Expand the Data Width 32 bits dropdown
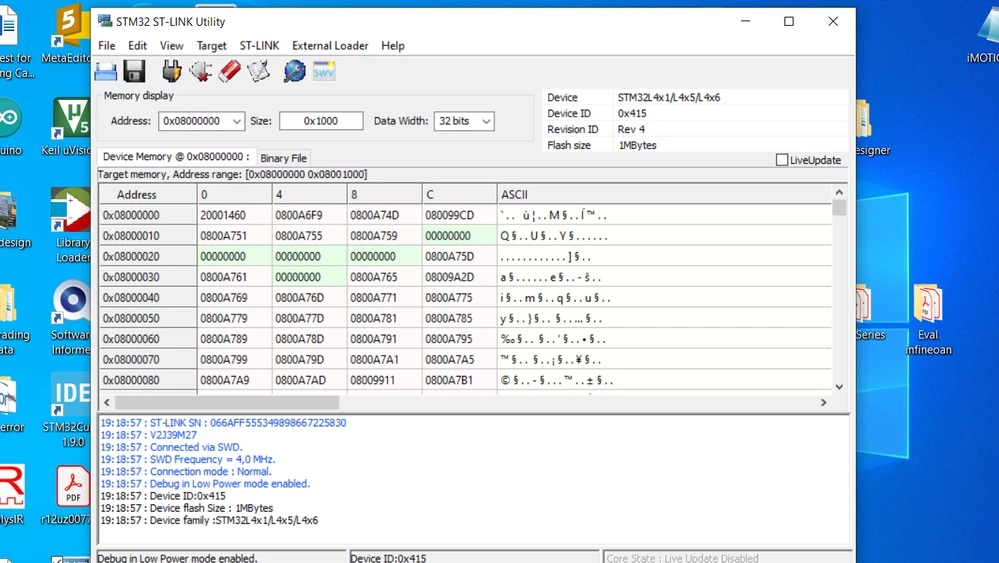This screenshot has height=563, width=999. pyautogui.click(x=486, y=121)
